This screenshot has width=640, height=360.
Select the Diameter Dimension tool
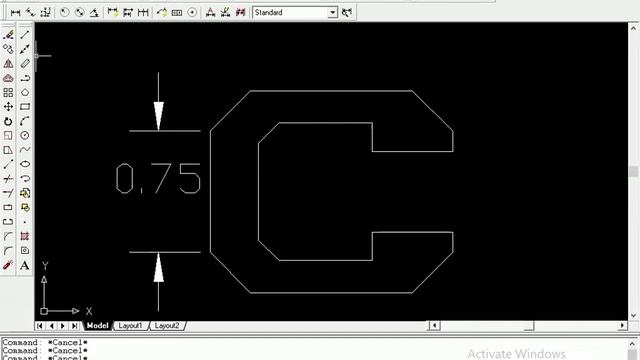click(x=79, y=13)
